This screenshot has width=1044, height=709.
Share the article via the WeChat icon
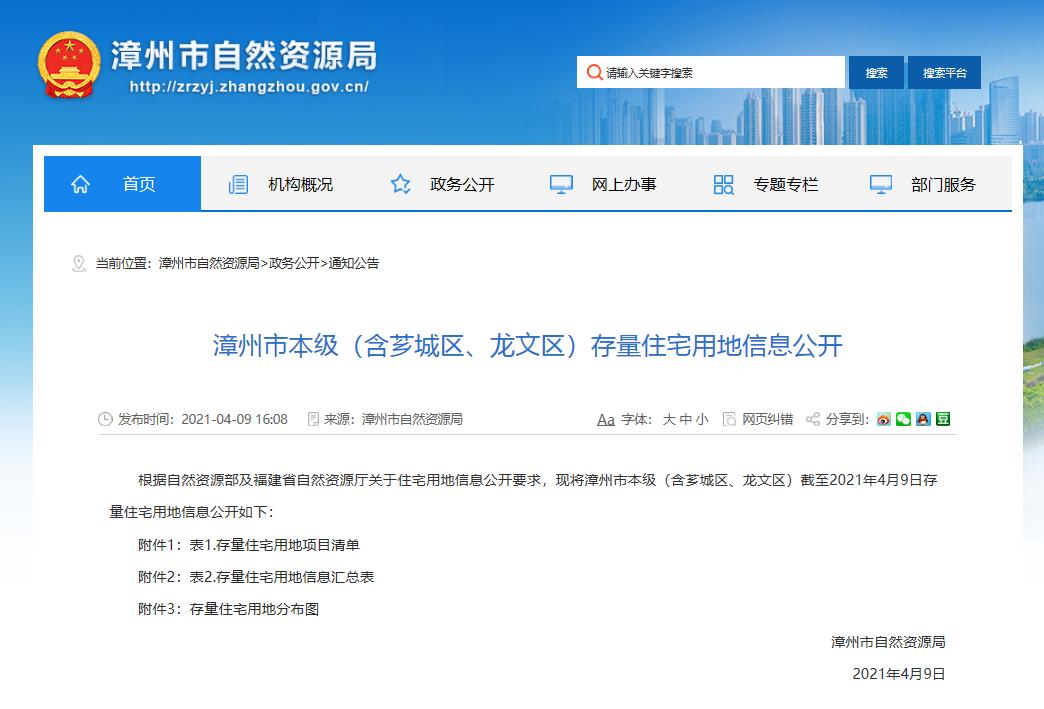(903, 419)
